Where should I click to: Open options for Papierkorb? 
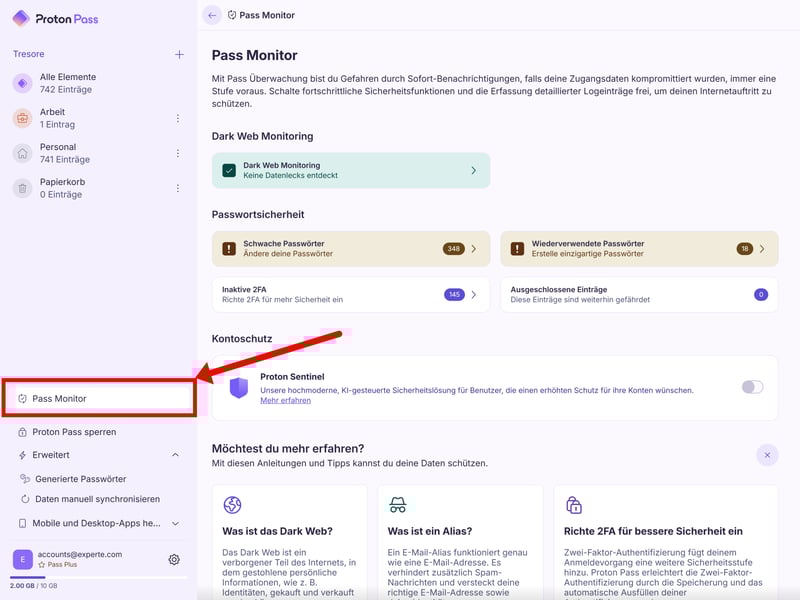click(x=178, y=188)
